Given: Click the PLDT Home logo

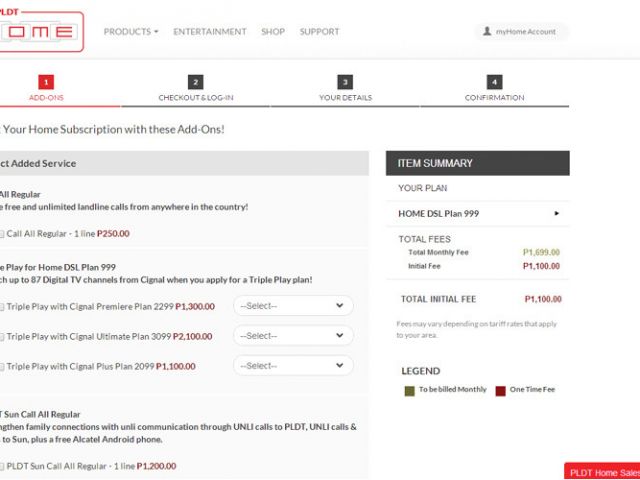Looking at the screenshot, I should pyautogui.click(x=41, y=31).
